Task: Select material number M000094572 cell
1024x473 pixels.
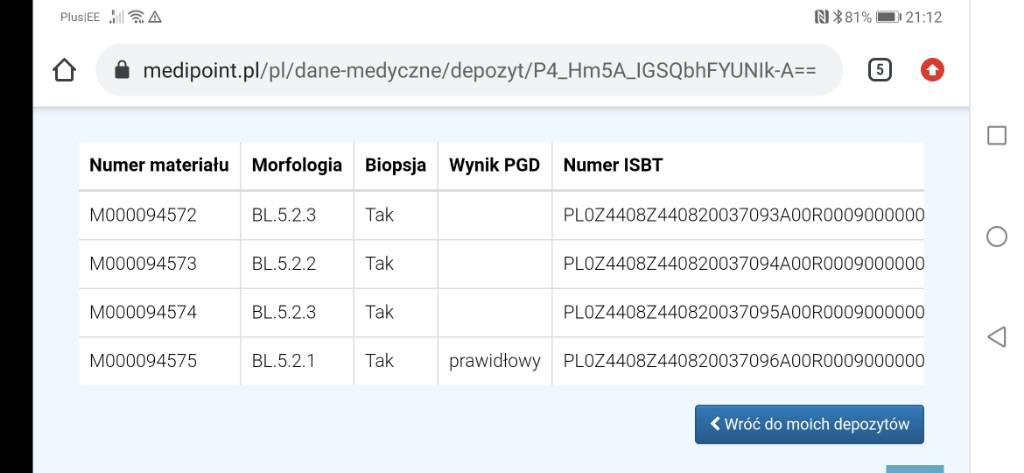Action: (x=143, y=215)
